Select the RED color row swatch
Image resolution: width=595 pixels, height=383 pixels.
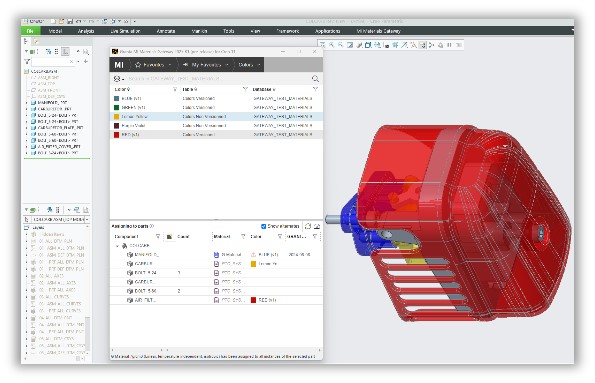[x=116, y=134]
